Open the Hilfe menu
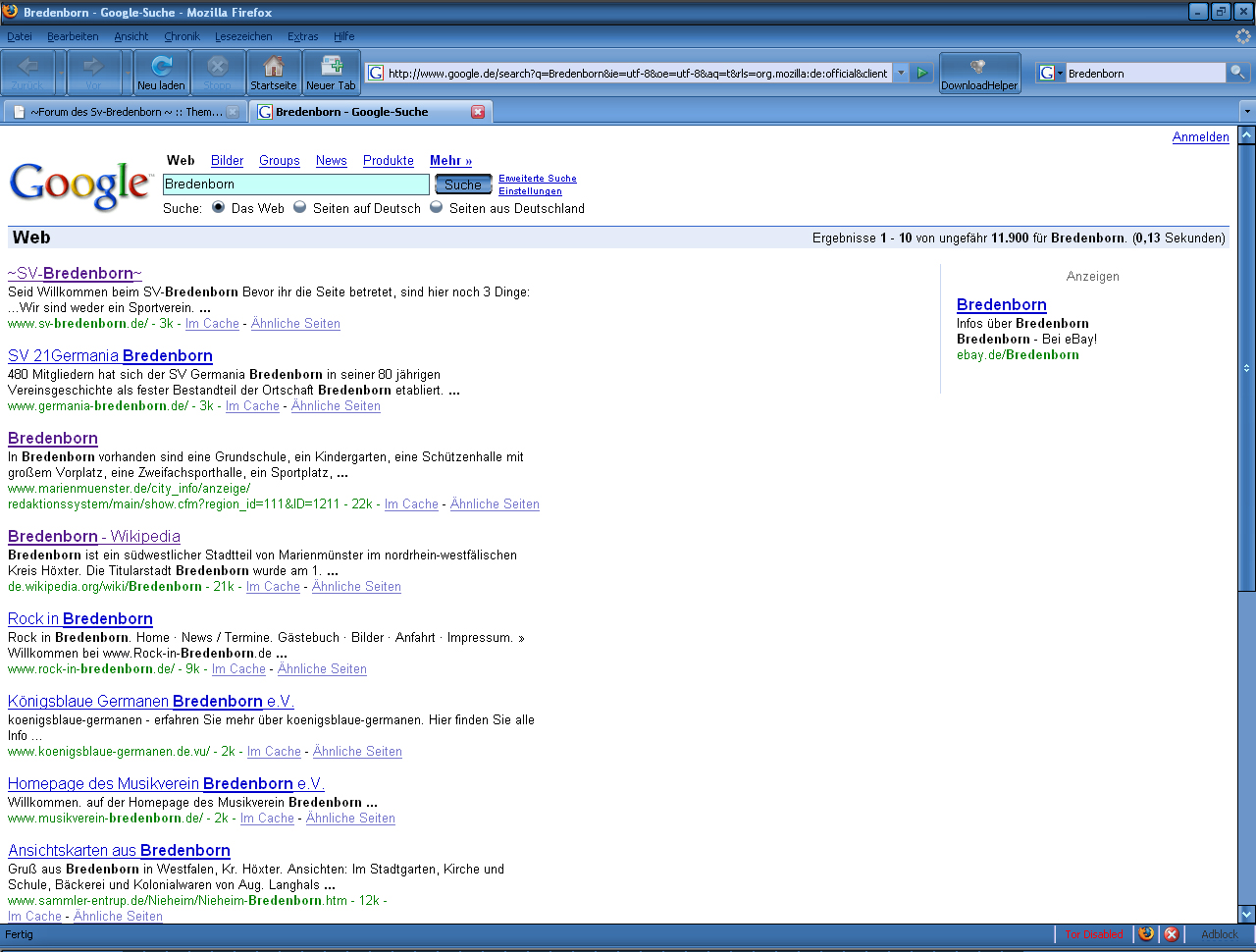Image resolution: width=1256 pixels, height=952 pixels. (343, 36)
